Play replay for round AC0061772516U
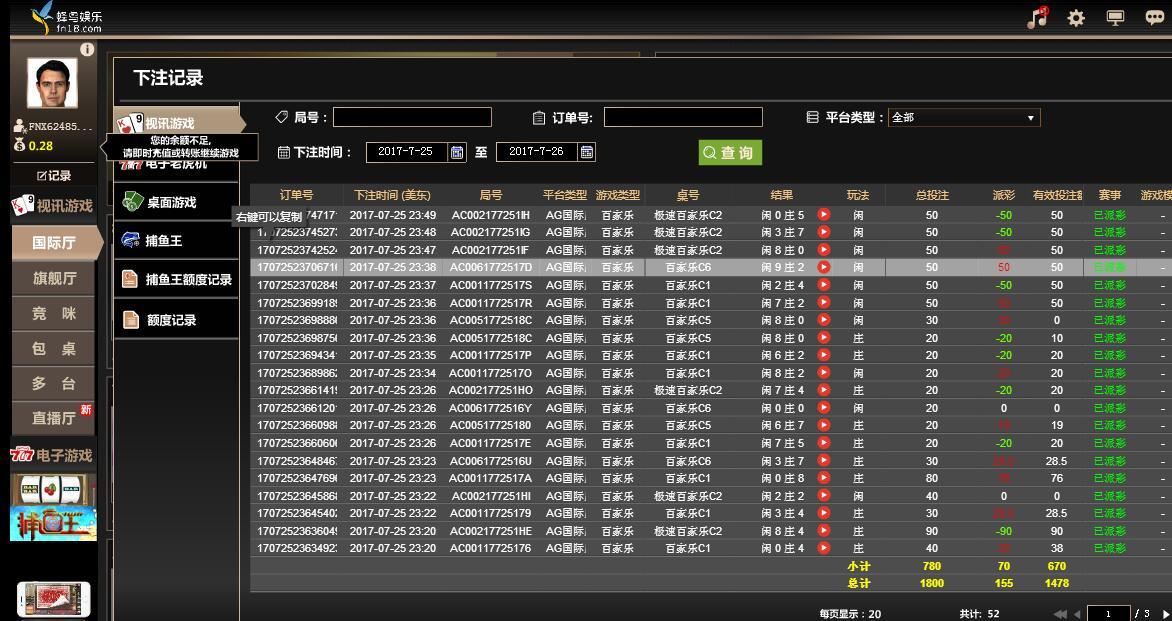 point(824,461)
